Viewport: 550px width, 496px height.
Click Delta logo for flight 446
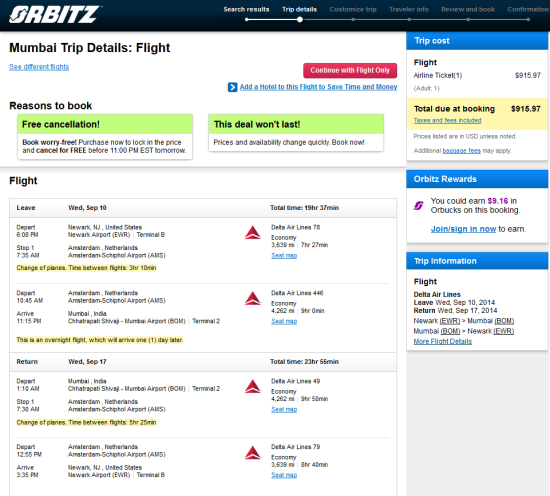click(253, 299)
